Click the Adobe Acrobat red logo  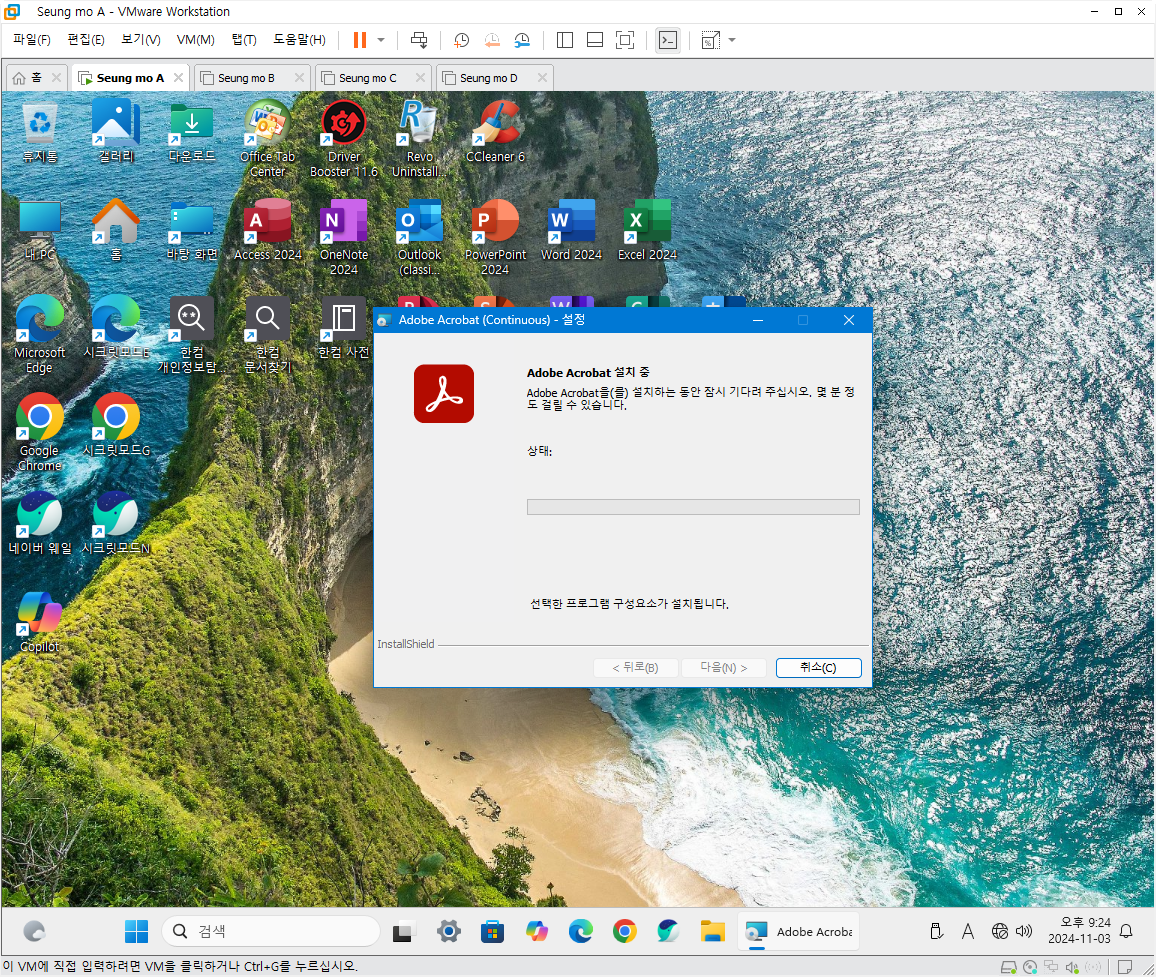[444, 394]
